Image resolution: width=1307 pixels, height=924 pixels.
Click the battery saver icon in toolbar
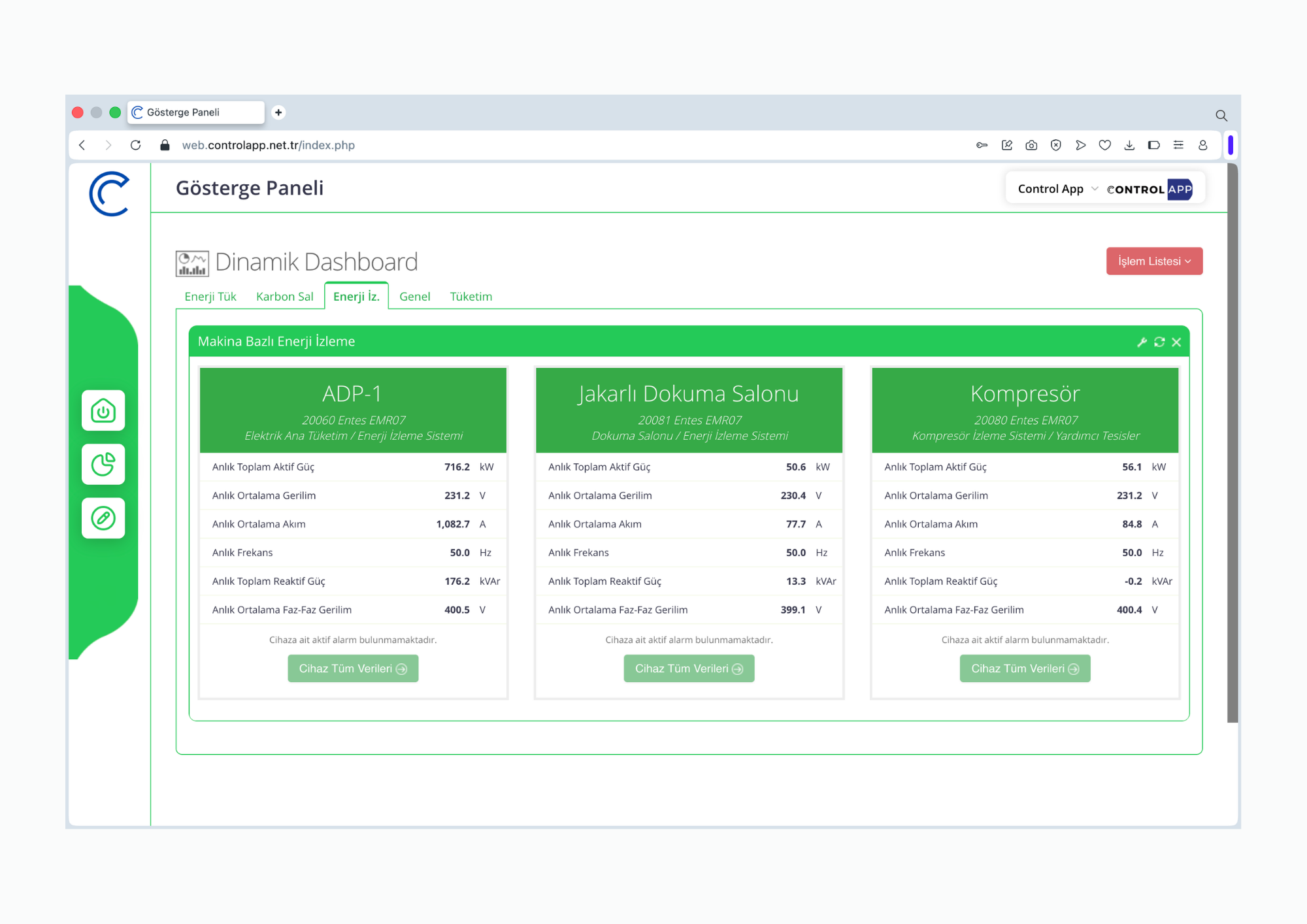[1153, 145]
